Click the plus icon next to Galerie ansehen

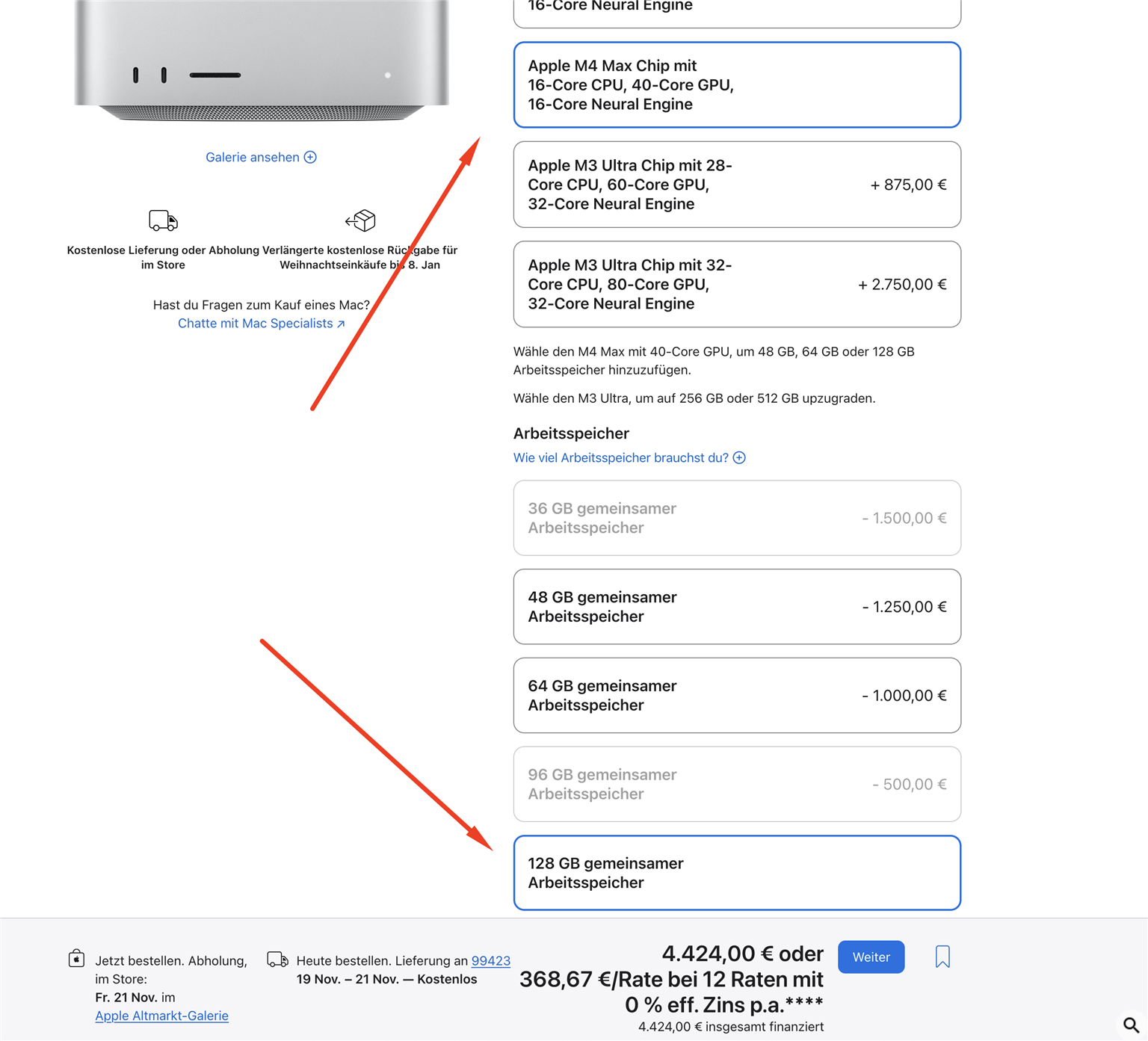[x=310, y=157]
